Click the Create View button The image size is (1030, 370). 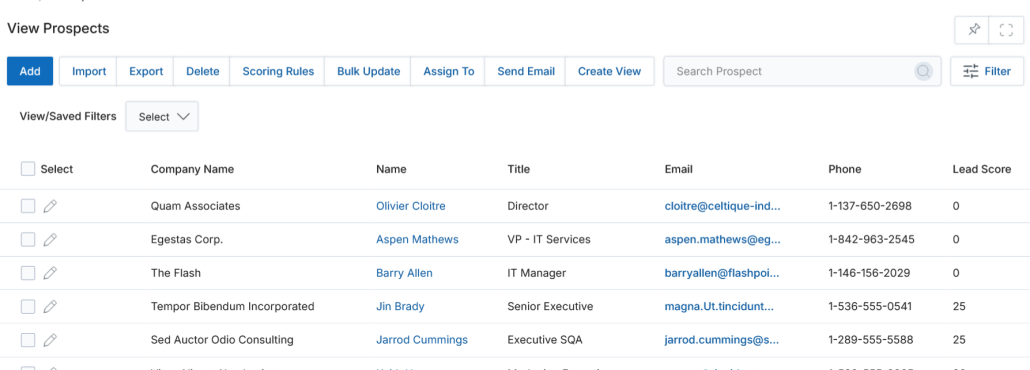(609, 72)
